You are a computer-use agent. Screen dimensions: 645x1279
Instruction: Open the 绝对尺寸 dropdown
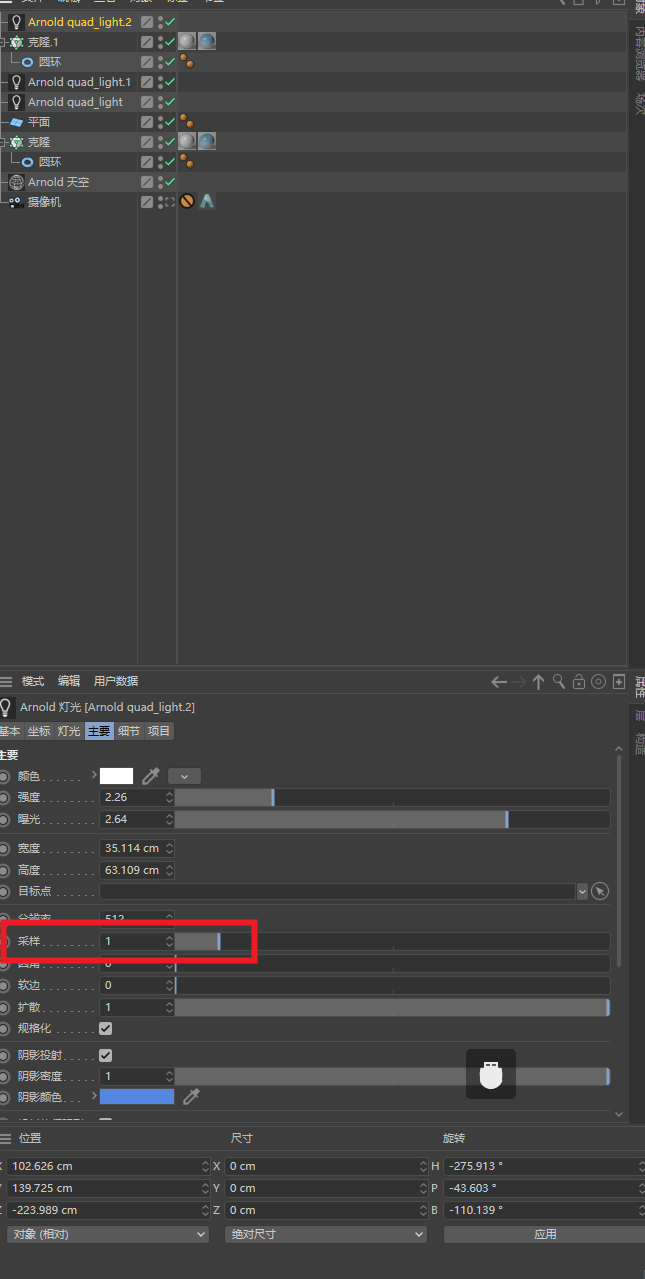(326, 1234)
